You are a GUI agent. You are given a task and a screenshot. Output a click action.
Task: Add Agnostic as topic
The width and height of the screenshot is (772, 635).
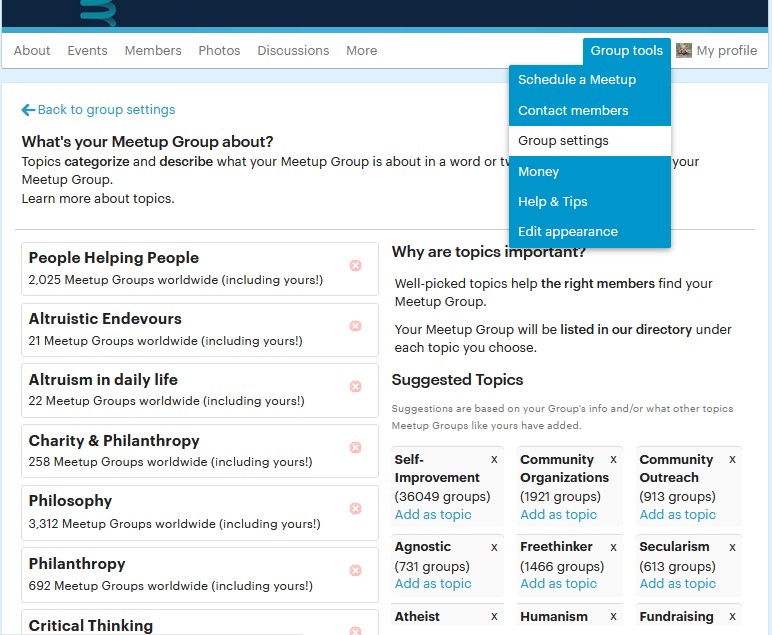(433, 584)
